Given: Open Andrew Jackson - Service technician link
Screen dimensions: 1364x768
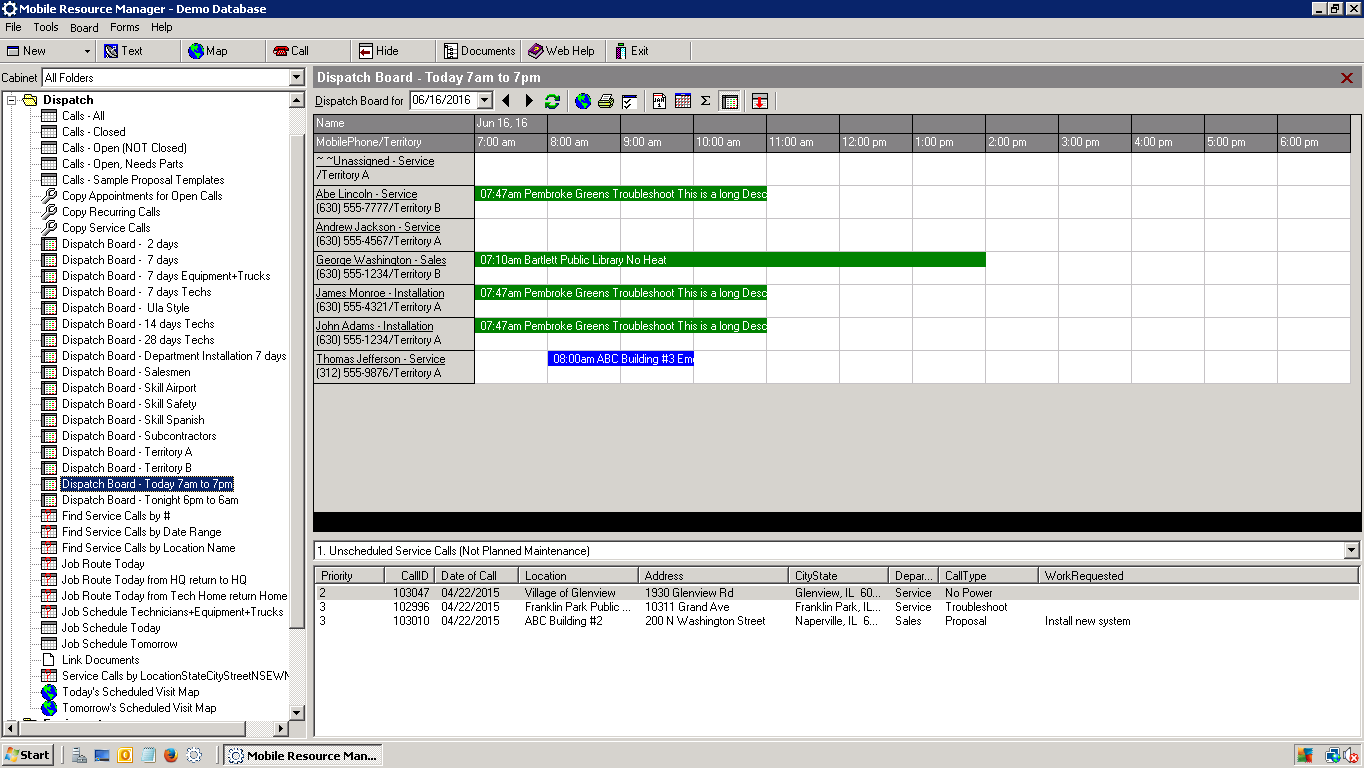Looking at the screenshot, I should pos(378,227).
